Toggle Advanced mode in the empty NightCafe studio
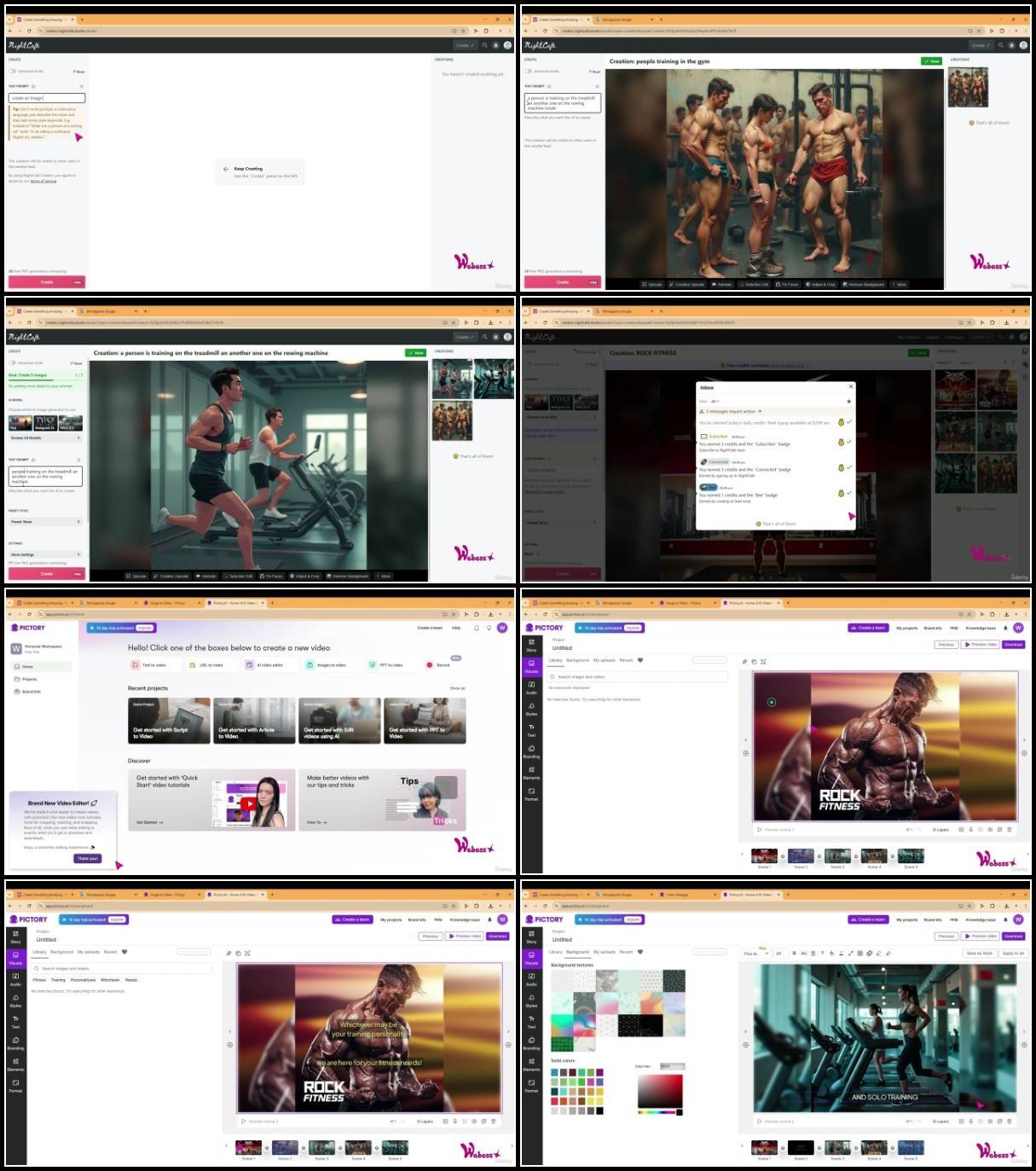Screen dimensions: 1036x1171 (14, 71)
